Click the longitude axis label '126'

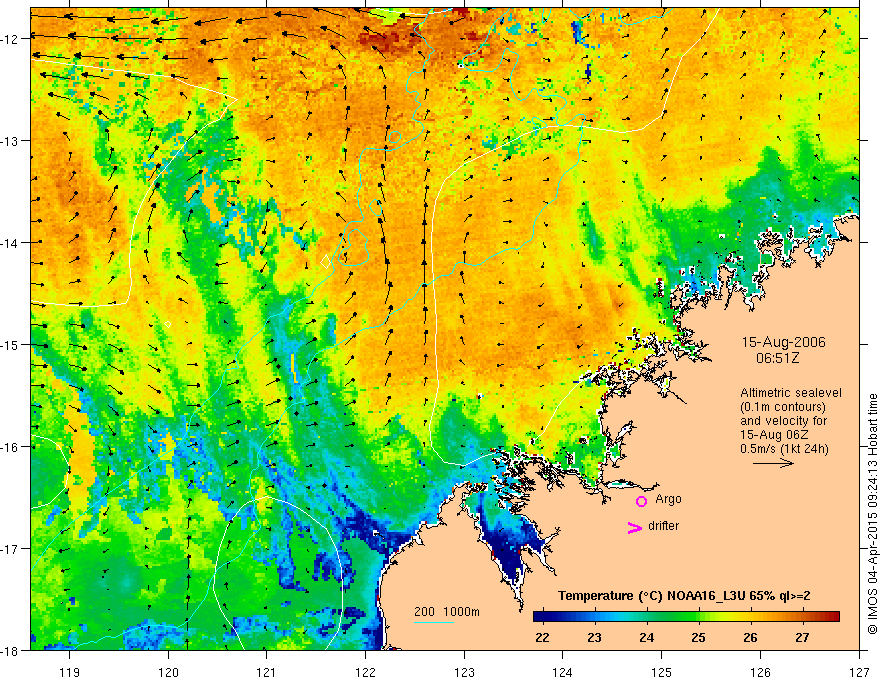[760, 672]
